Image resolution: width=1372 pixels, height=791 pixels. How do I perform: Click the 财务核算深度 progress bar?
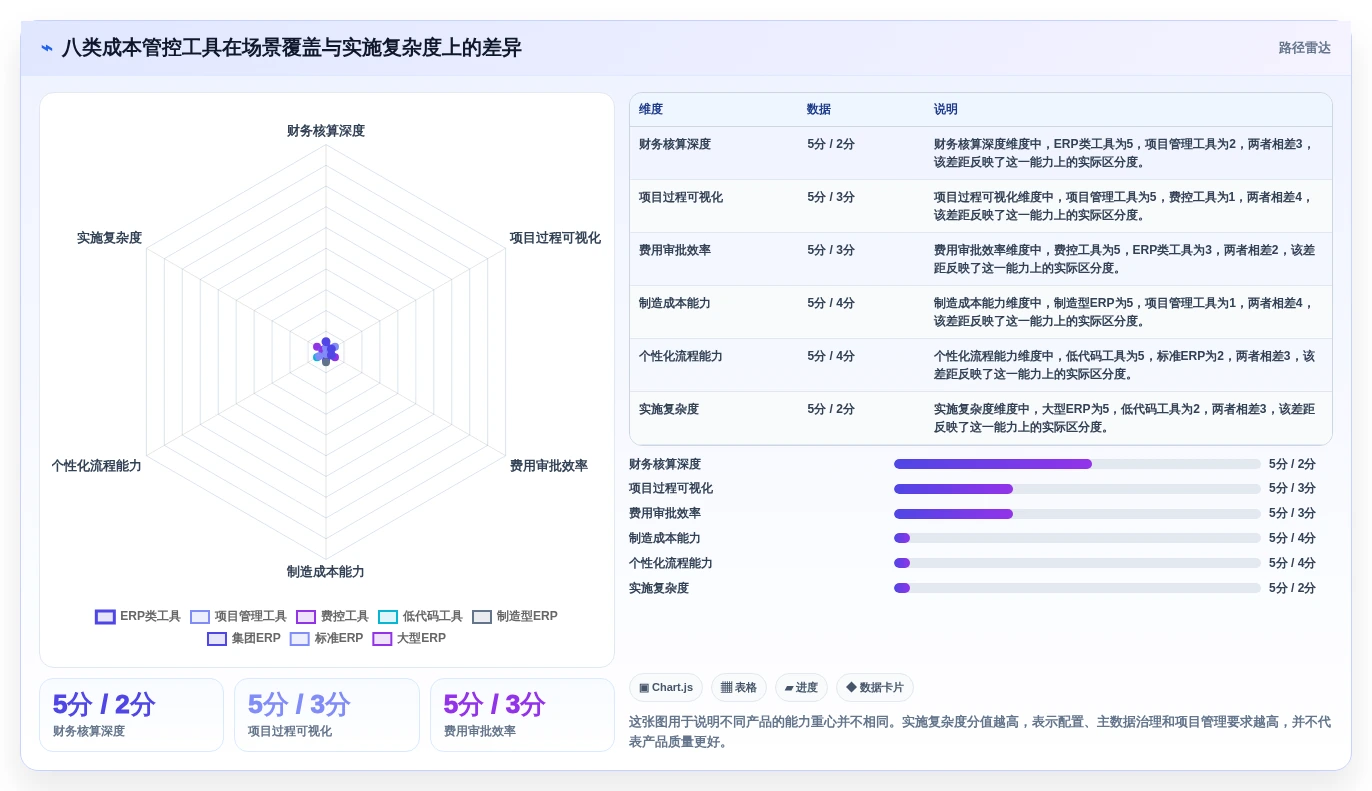click(x=1077, y=464)
